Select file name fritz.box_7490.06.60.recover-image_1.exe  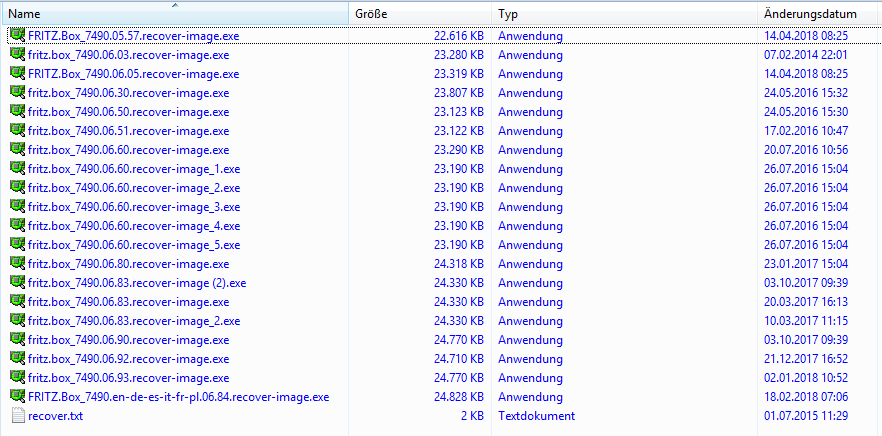coord(134,169)
